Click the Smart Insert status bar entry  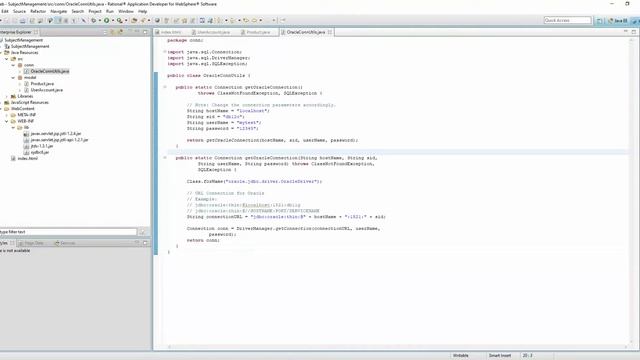500,356
